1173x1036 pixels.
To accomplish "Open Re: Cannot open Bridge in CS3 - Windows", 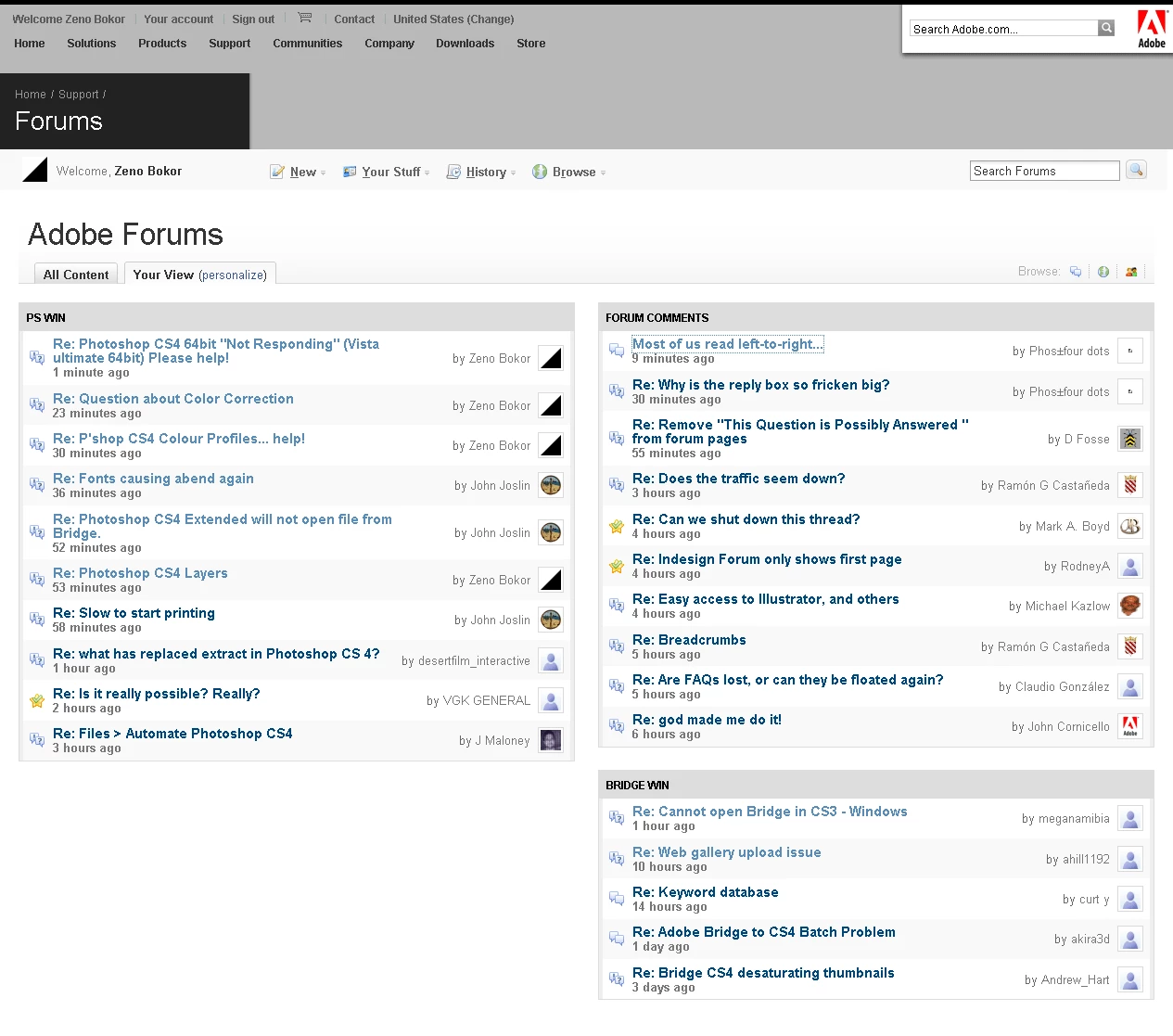I will point(770,812).
